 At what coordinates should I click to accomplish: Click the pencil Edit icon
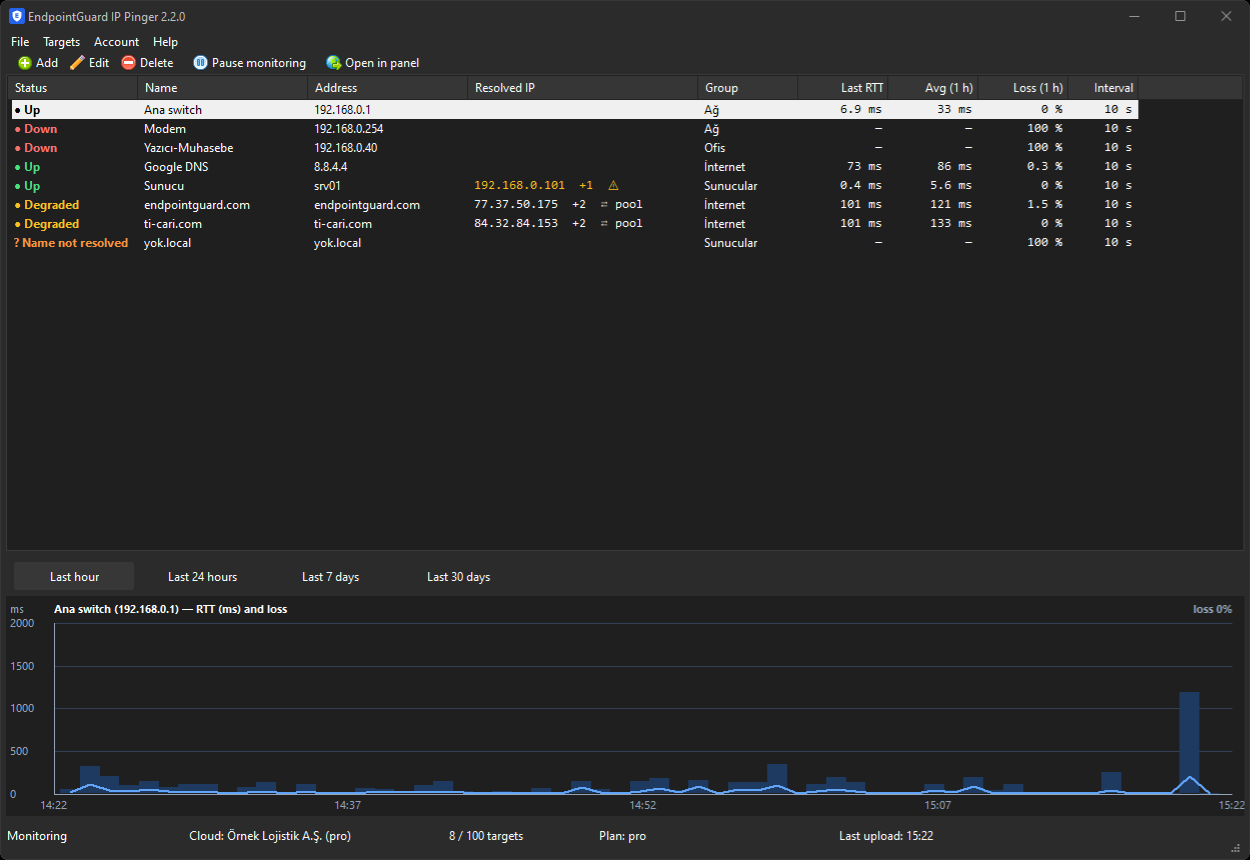coord(77,63)
